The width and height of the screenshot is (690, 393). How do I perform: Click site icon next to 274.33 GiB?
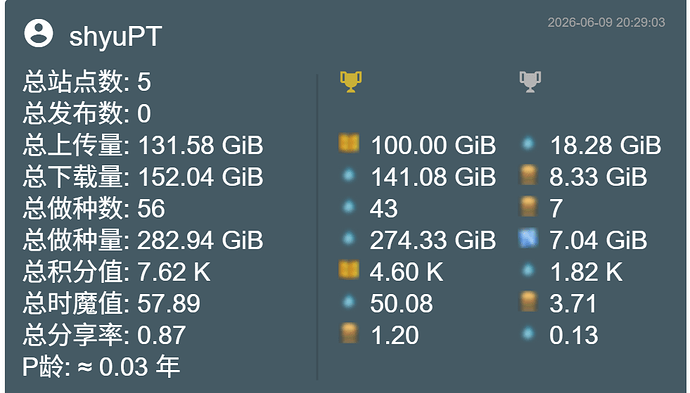tap(349, 238)
